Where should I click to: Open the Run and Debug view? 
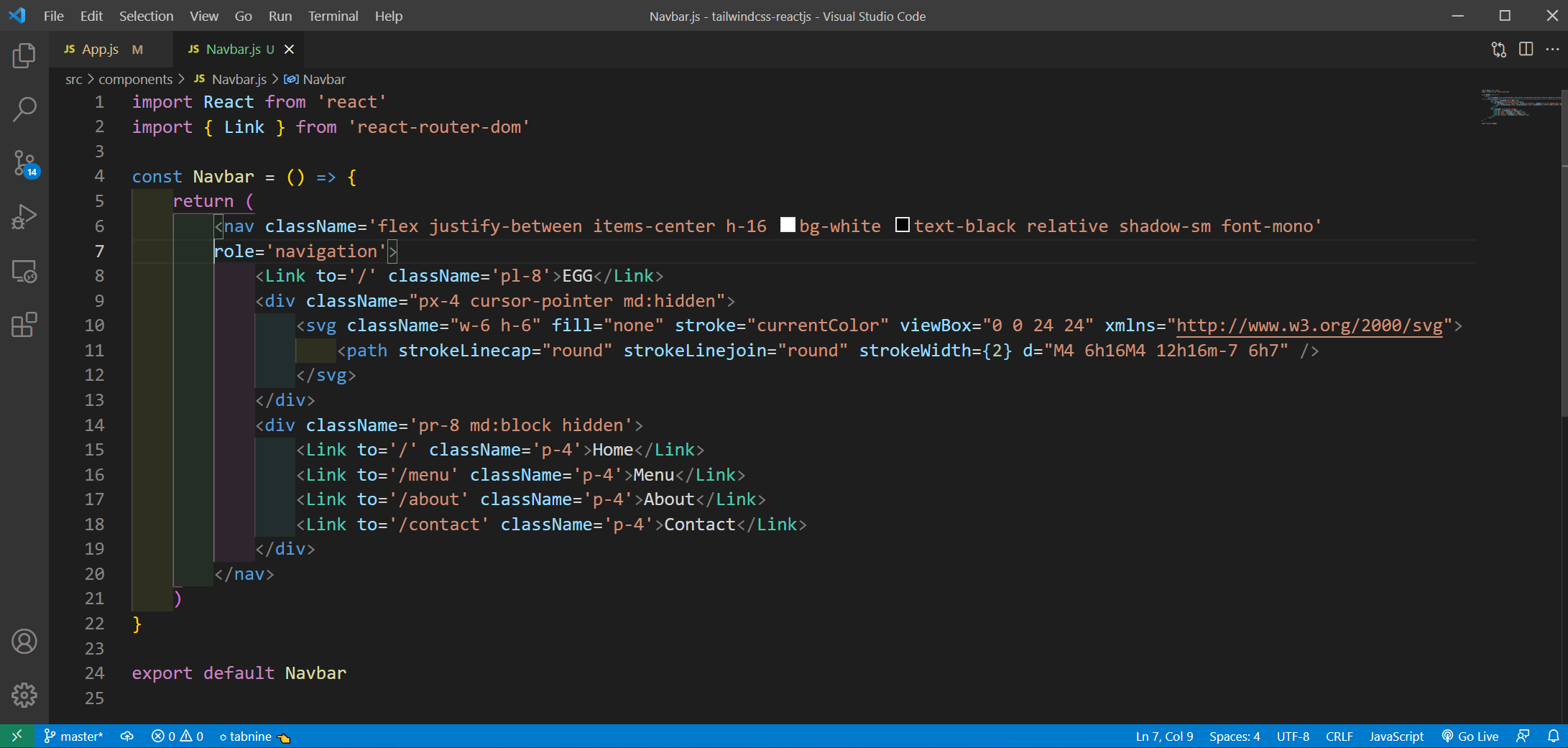click(x=24, y=217)
